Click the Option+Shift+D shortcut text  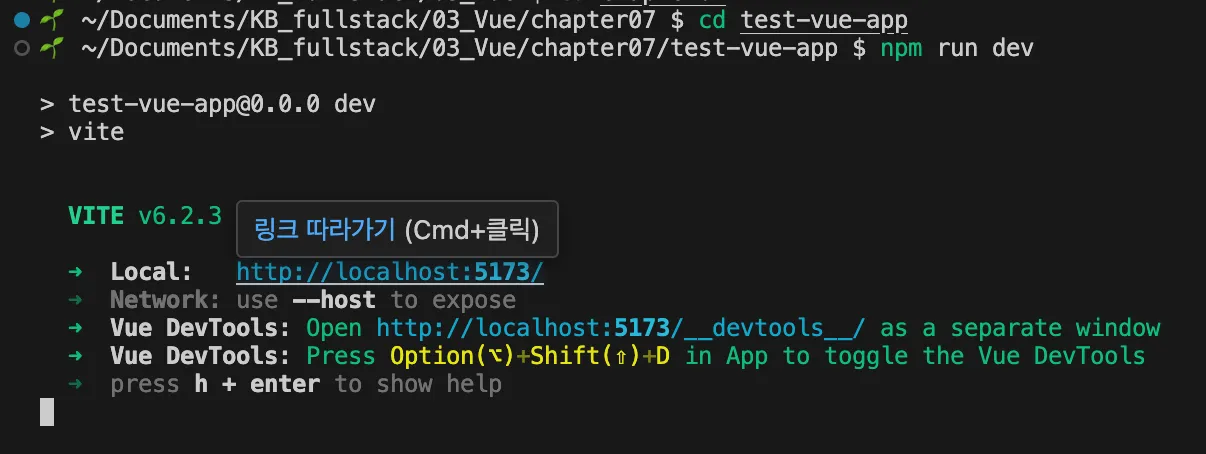[x=530, y=356]
